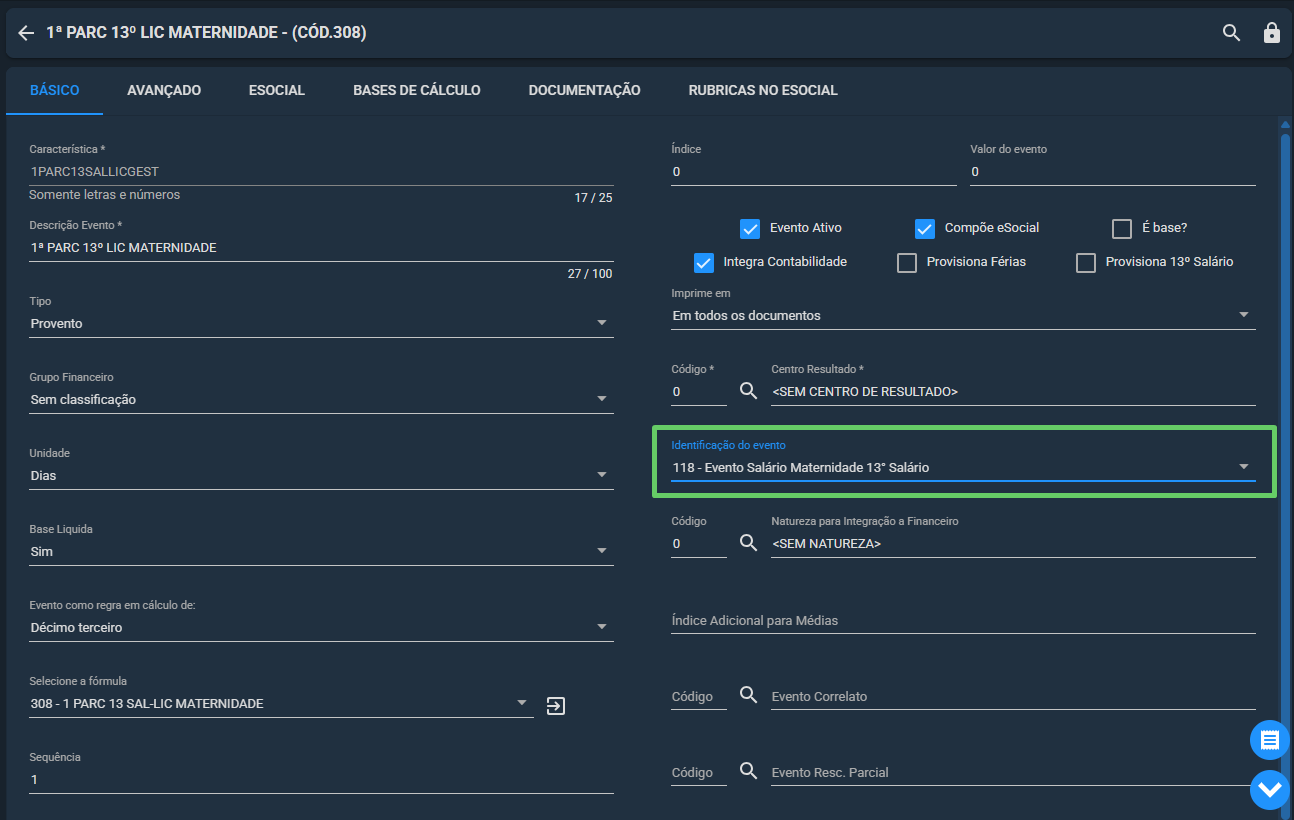Uncheck the Evento Ativo checkbox

[750, 228]
